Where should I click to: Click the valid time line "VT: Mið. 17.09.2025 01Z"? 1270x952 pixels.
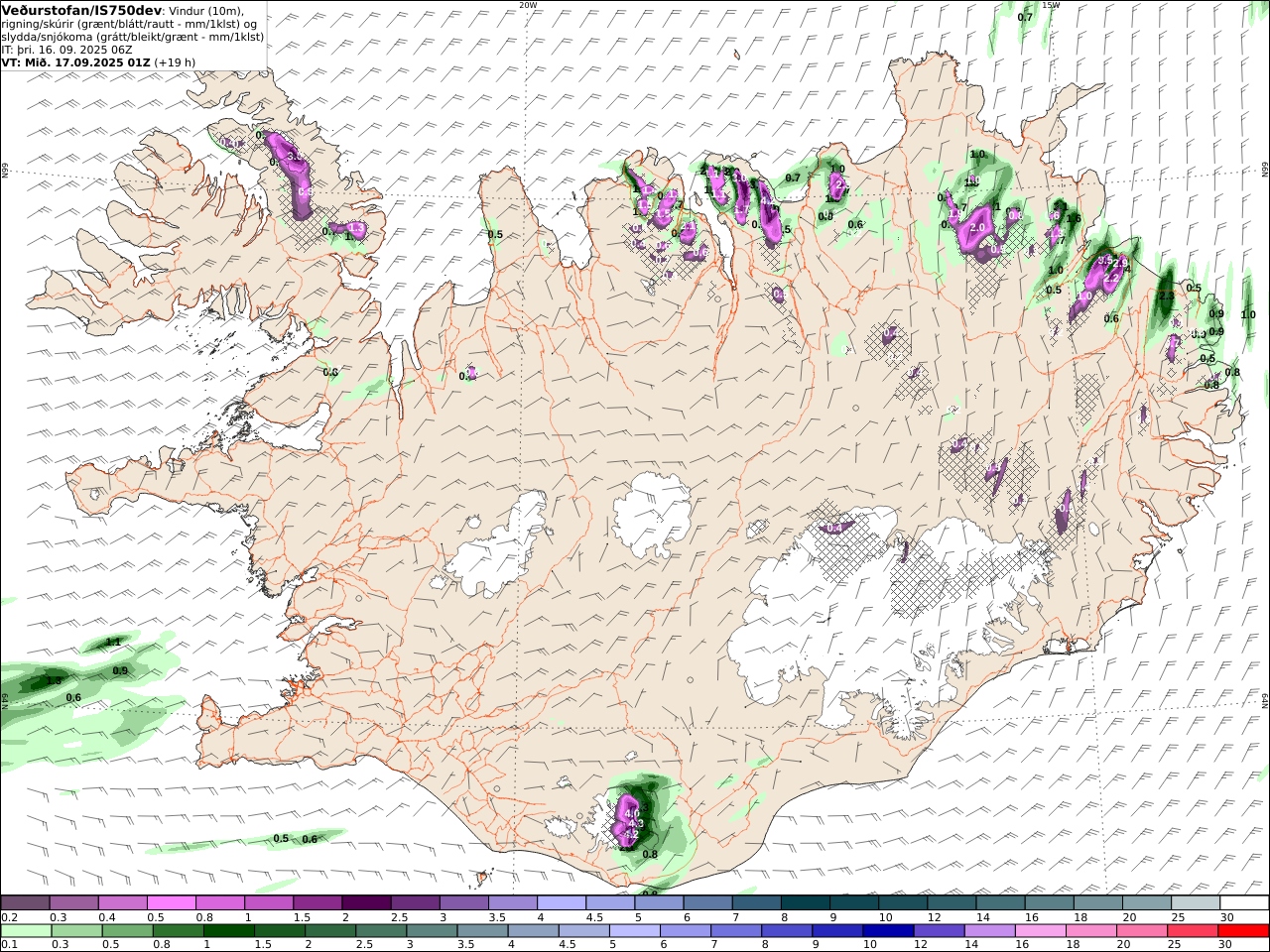(76, 61)
